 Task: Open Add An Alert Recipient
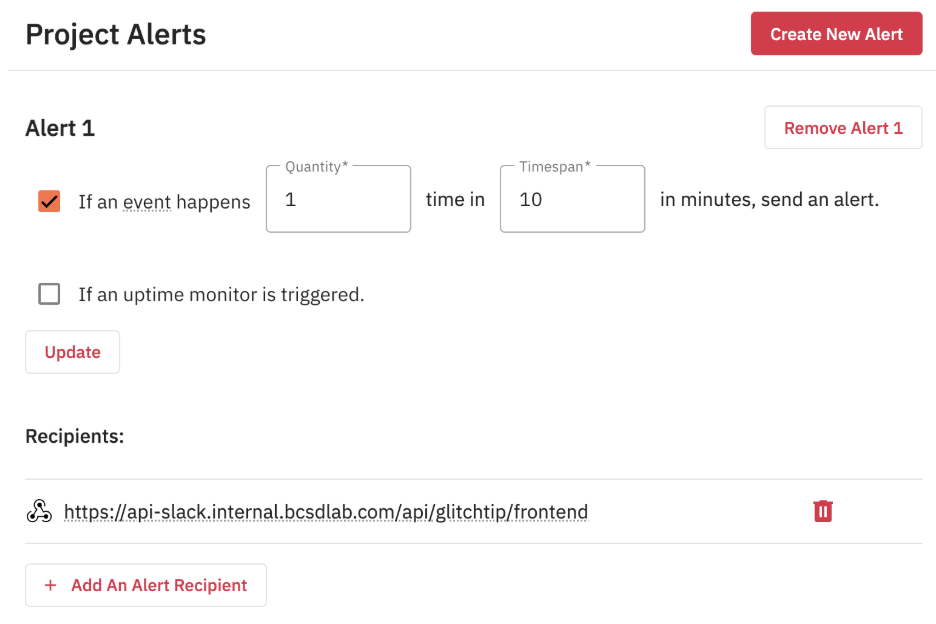(x=146, y=585)
